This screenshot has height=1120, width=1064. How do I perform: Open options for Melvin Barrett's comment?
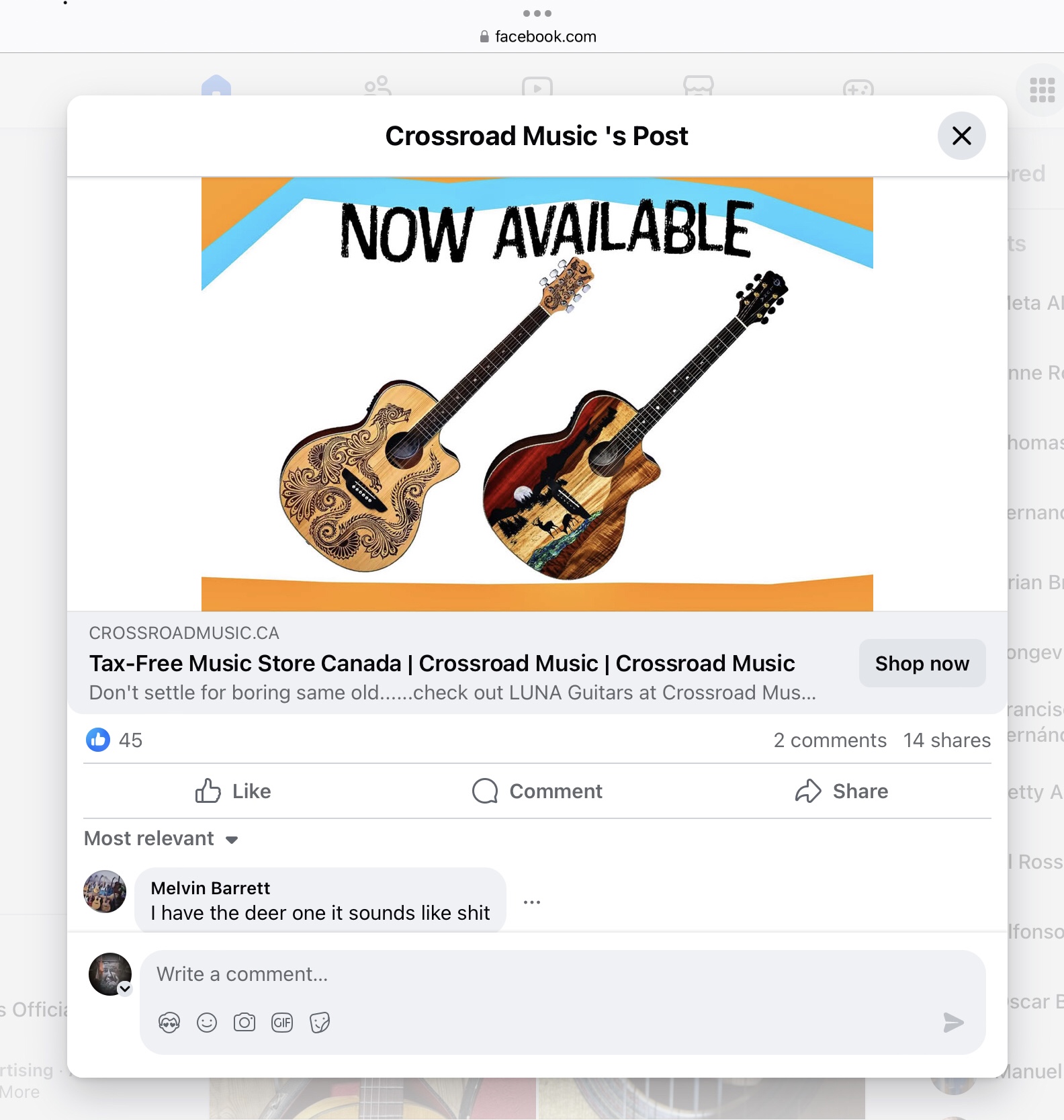point(532,902)
